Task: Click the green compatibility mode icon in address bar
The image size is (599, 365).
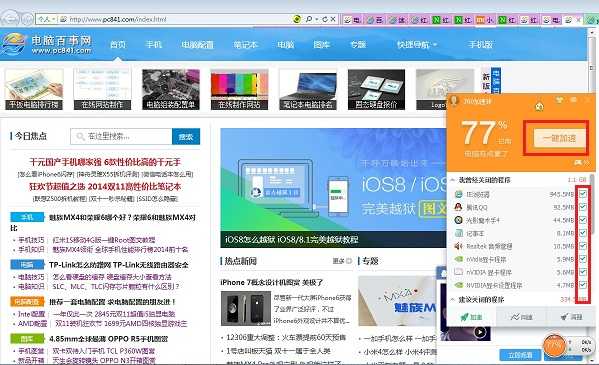Action: (x=297, y=19)
